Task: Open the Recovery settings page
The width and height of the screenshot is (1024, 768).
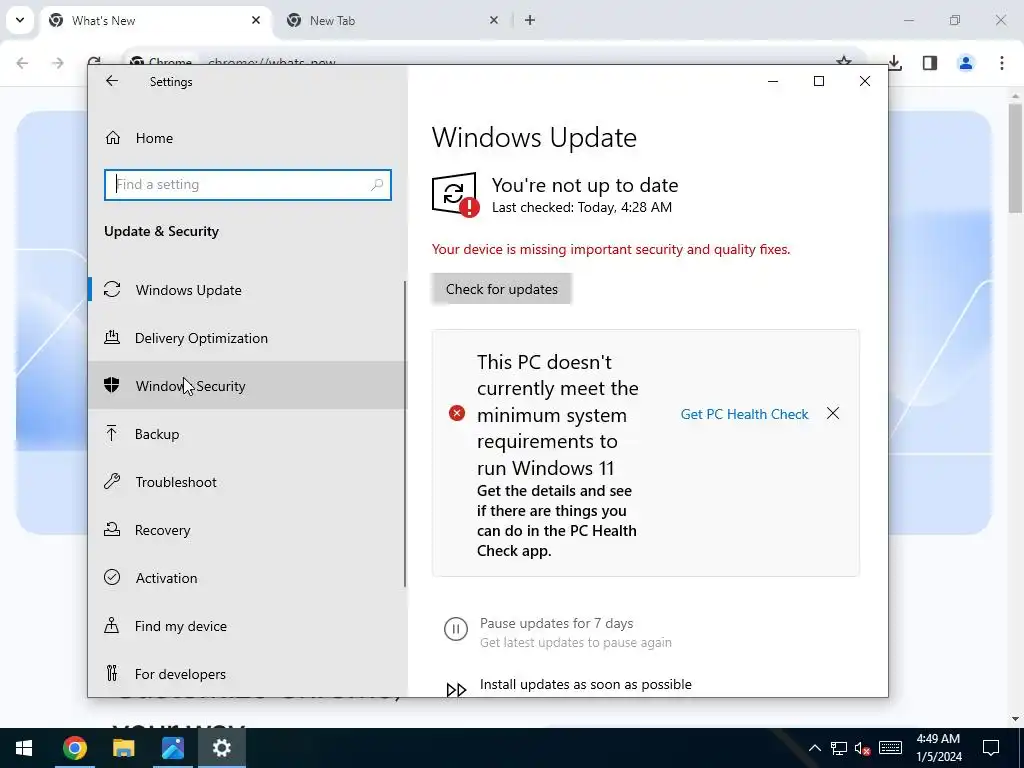Action: click(x=248, y=530)
